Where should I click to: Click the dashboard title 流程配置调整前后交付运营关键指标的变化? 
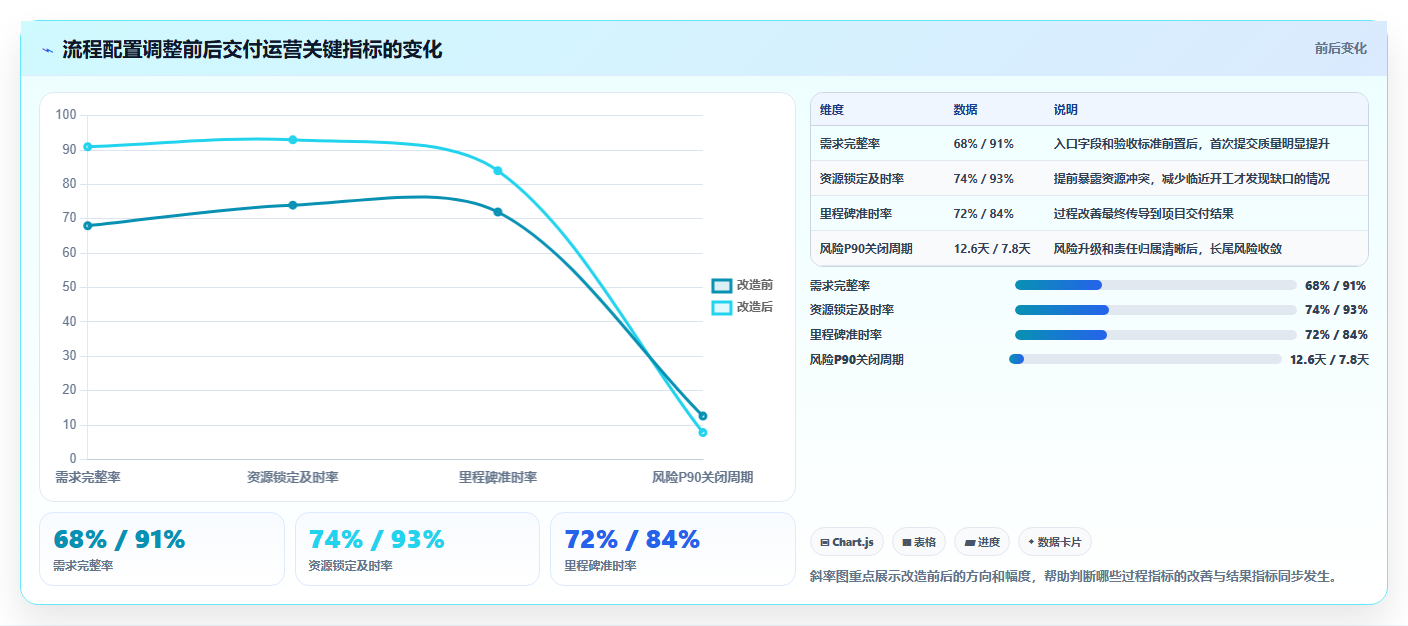pos(252,50)
